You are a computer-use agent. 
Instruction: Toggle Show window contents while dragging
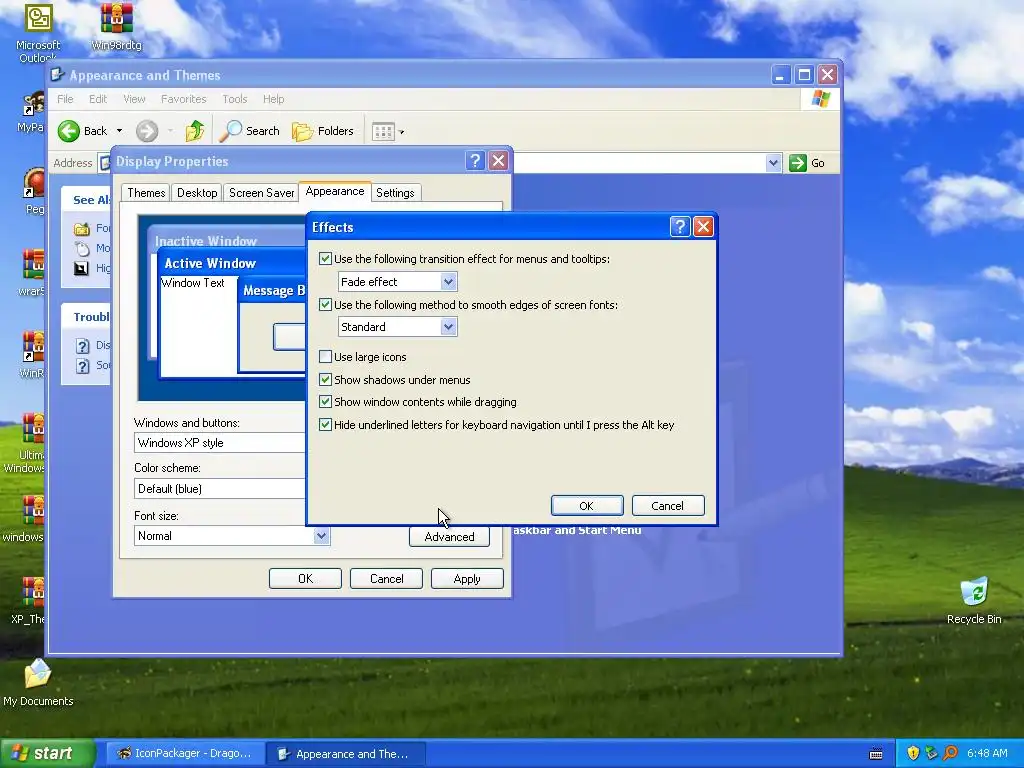coord(325,402)
